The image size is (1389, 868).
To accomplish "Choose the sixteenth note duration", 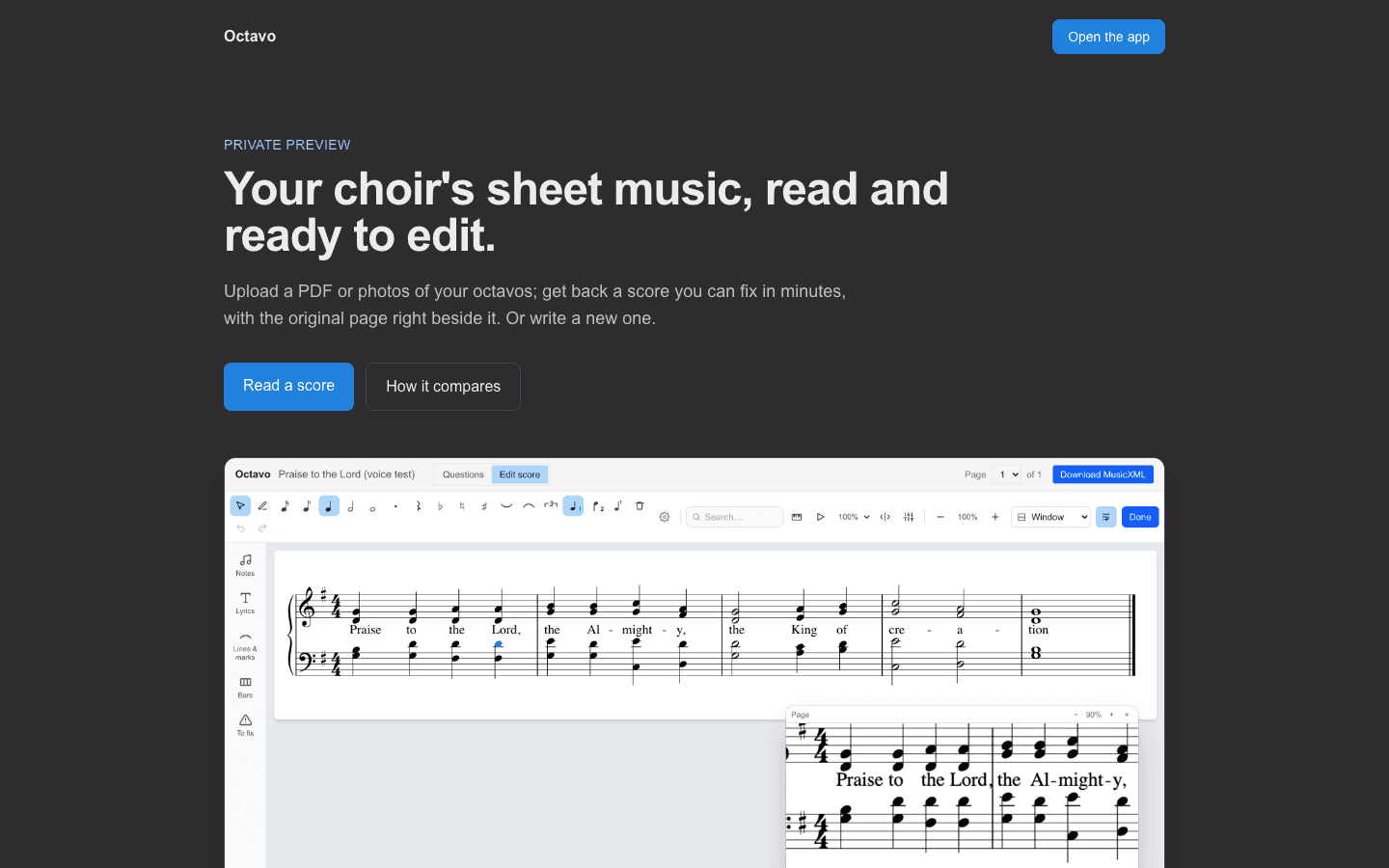I will tap(285, 505).
